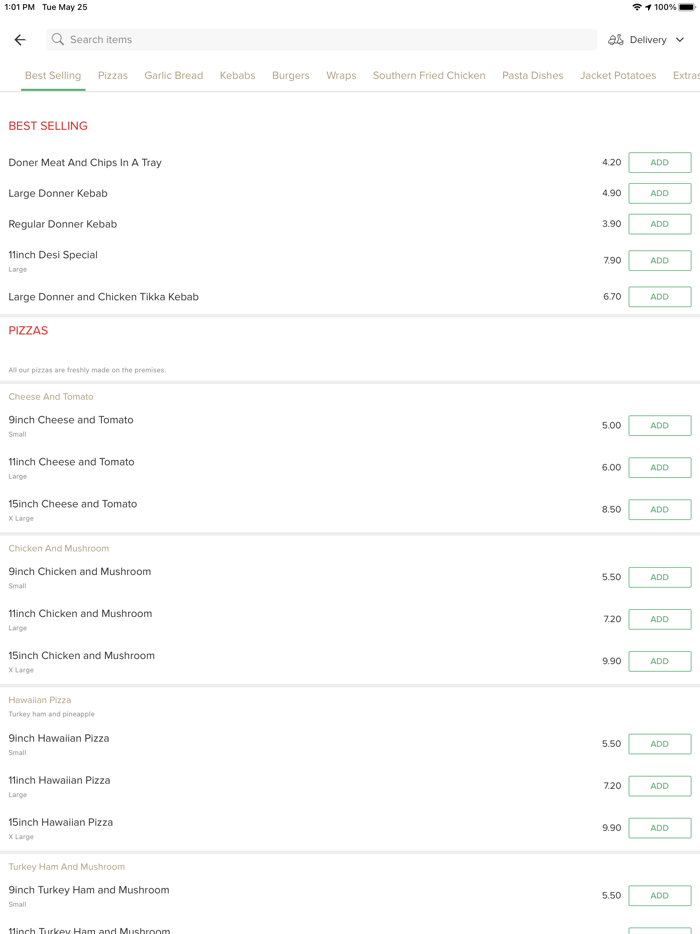
Task: Open the Delivery dropdown chevron
Action: pos(680,40)
